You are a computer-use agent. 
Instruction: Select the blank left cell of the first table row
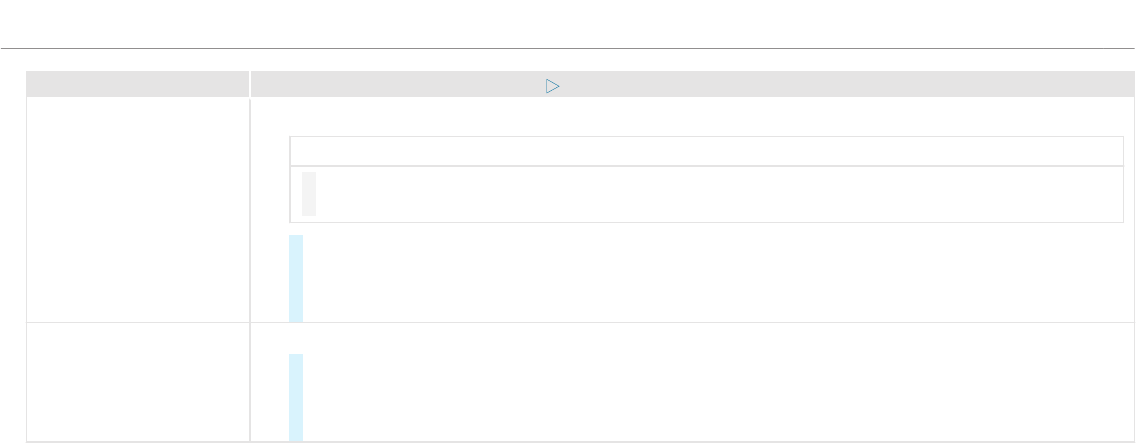coord(138,210)
